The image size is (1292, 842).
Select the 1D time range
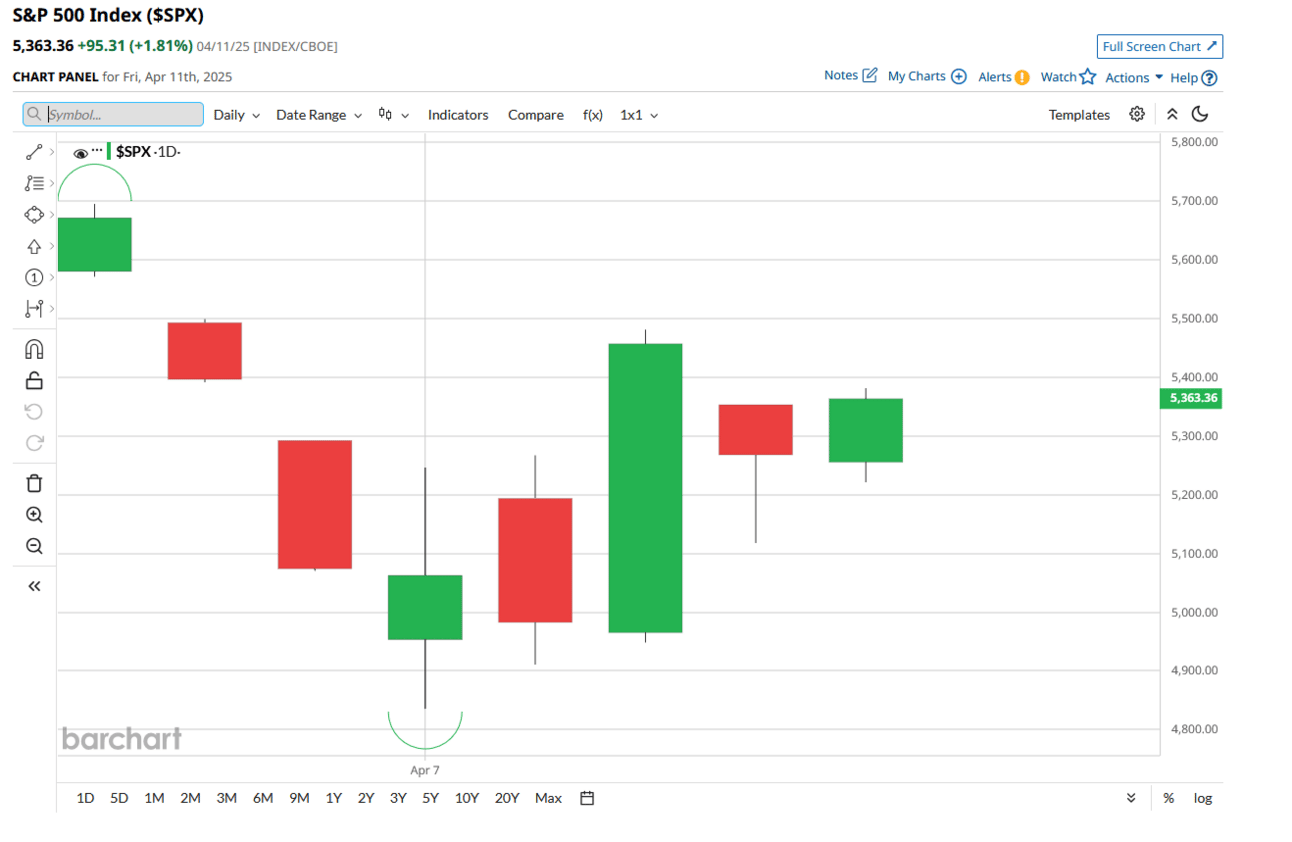coord(86,798)
